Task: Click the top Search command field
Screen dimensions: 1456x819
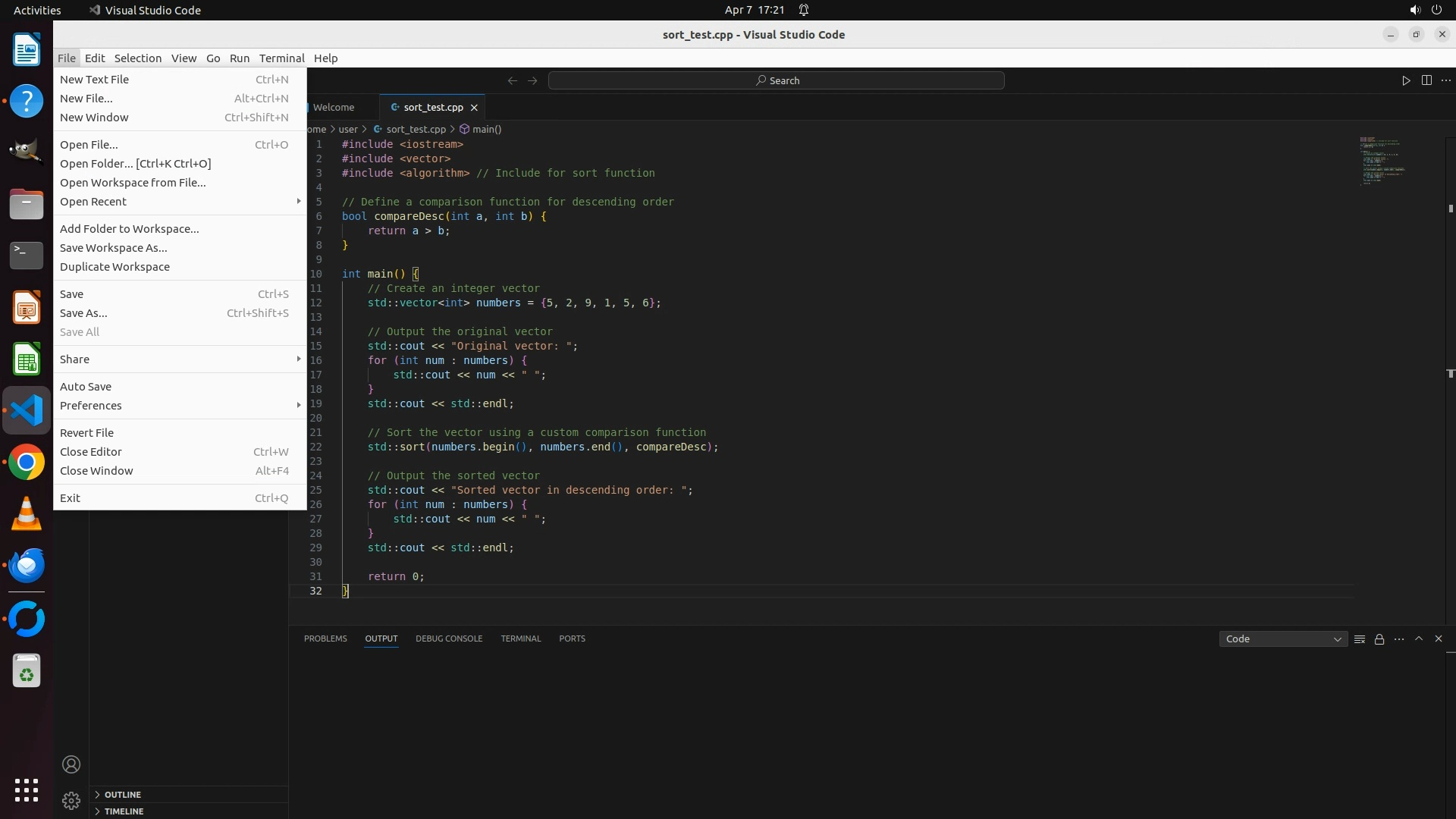Action: pyautogui.click(x=777, y=80)
